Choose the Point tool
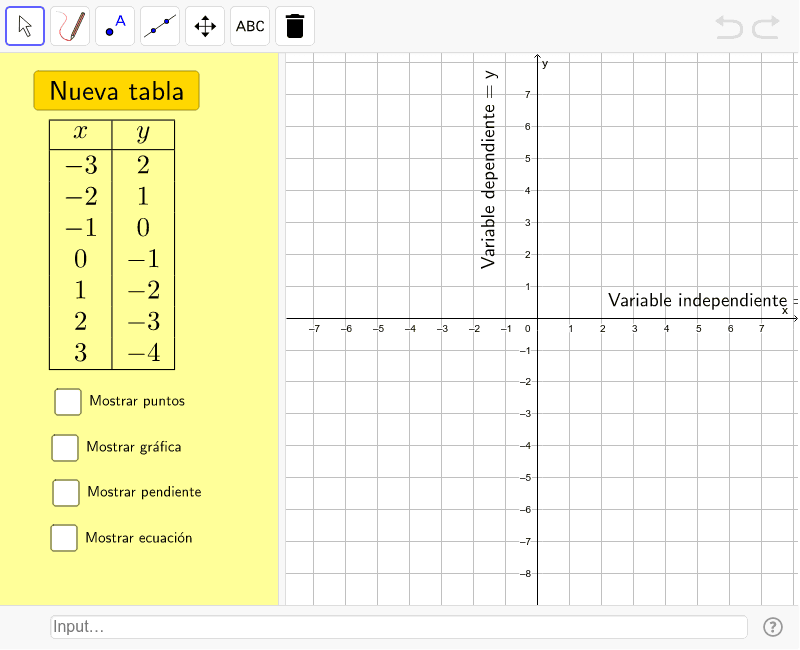800x650 pixels. point(116,26)
